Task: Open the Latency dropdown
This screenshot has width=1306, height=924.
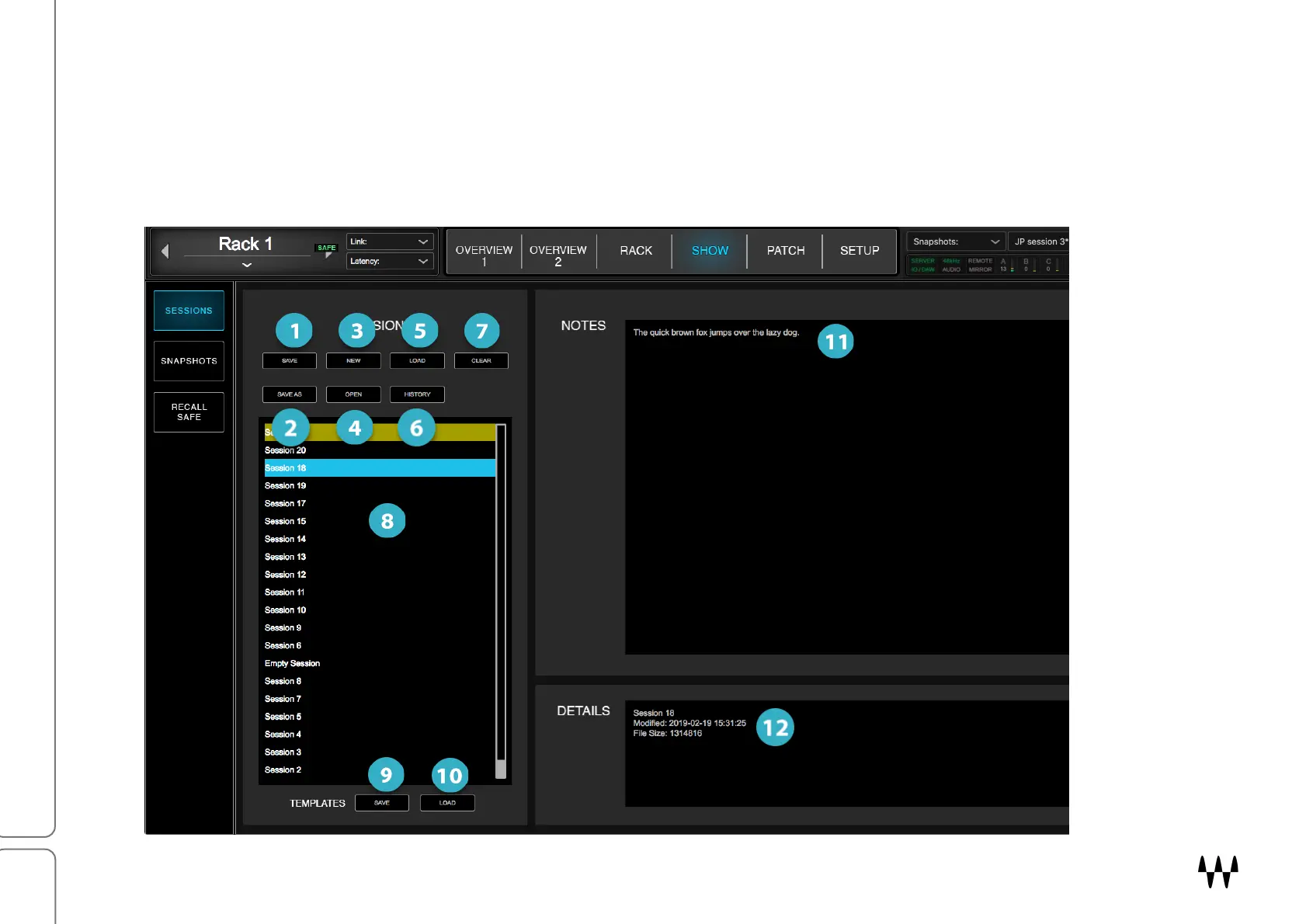Action: [x=390, y=261]
